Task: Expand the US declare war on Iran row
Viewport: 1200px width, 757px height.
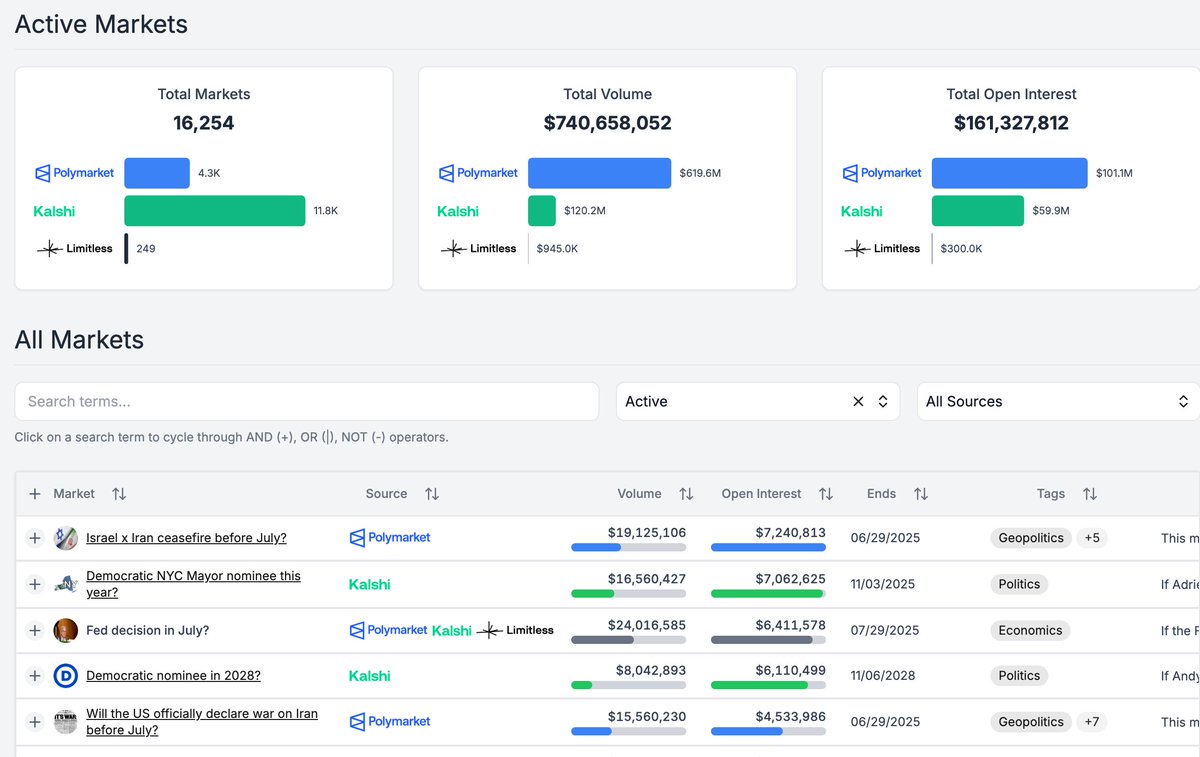Action: (x=34, y=722)
